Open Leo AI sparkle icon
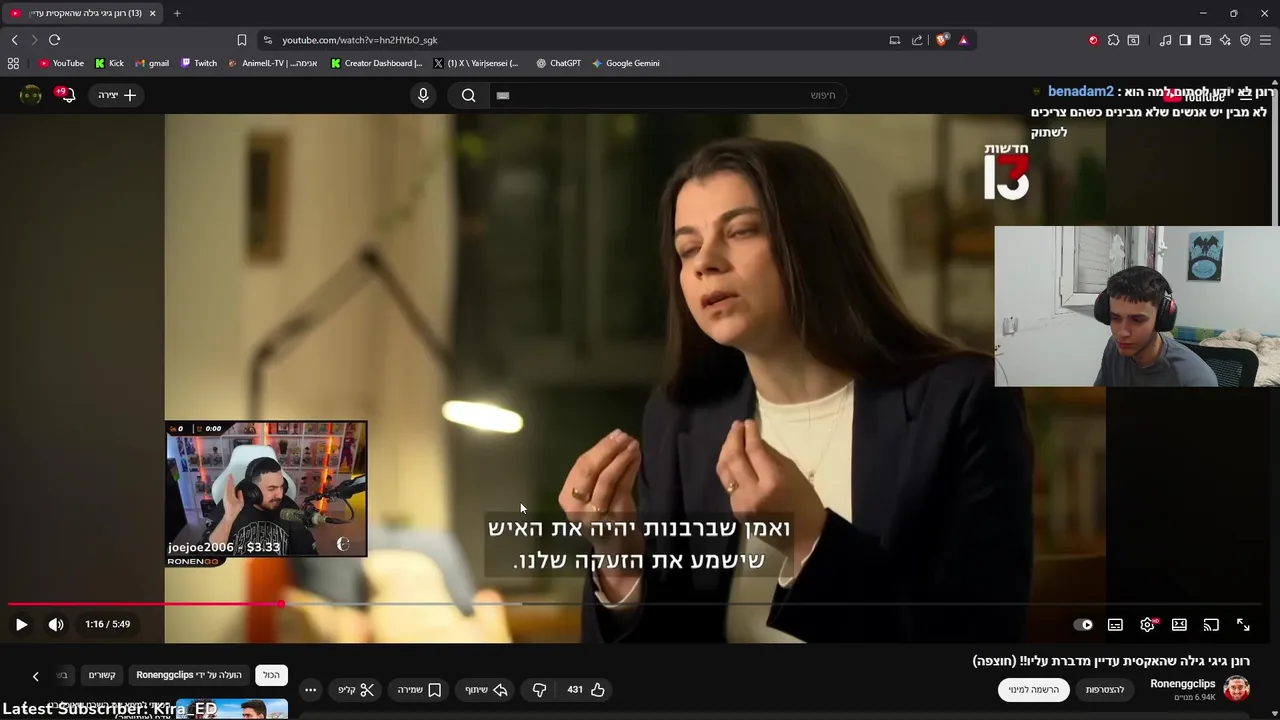The width and height of the screenshot is (1280, 720). [x=1225, y=40]
